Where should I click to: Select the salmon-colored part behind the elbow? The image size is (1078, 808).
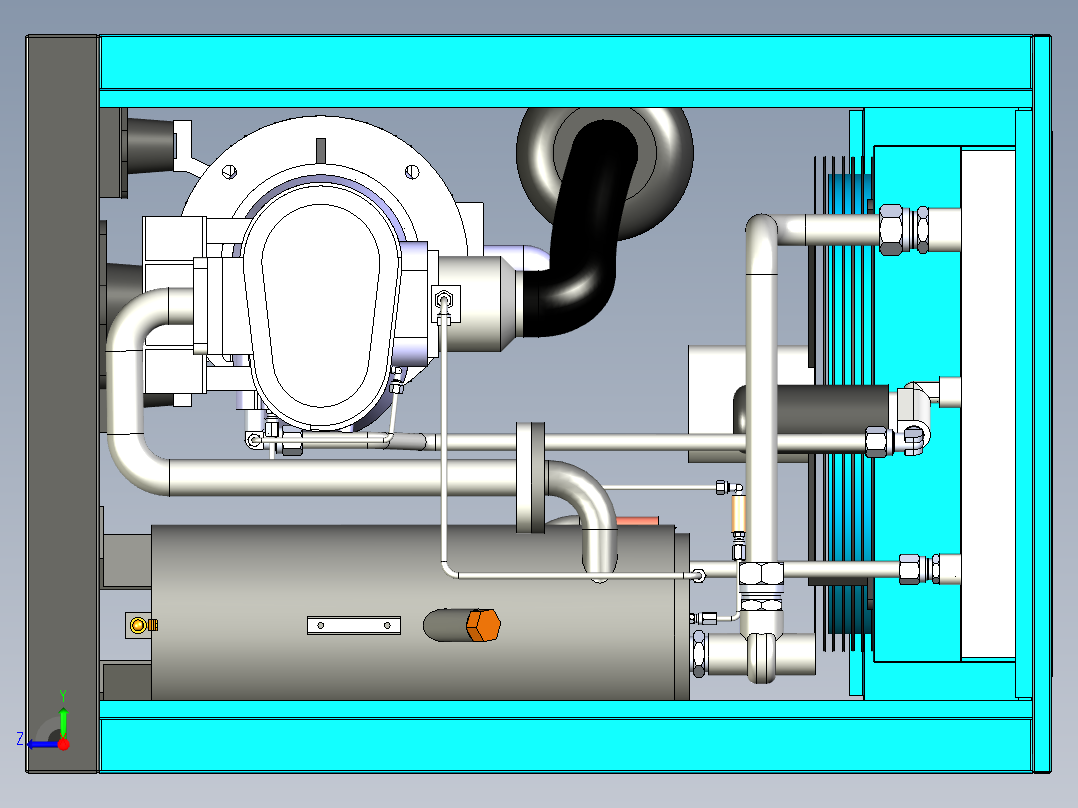(x=637, y=522)
